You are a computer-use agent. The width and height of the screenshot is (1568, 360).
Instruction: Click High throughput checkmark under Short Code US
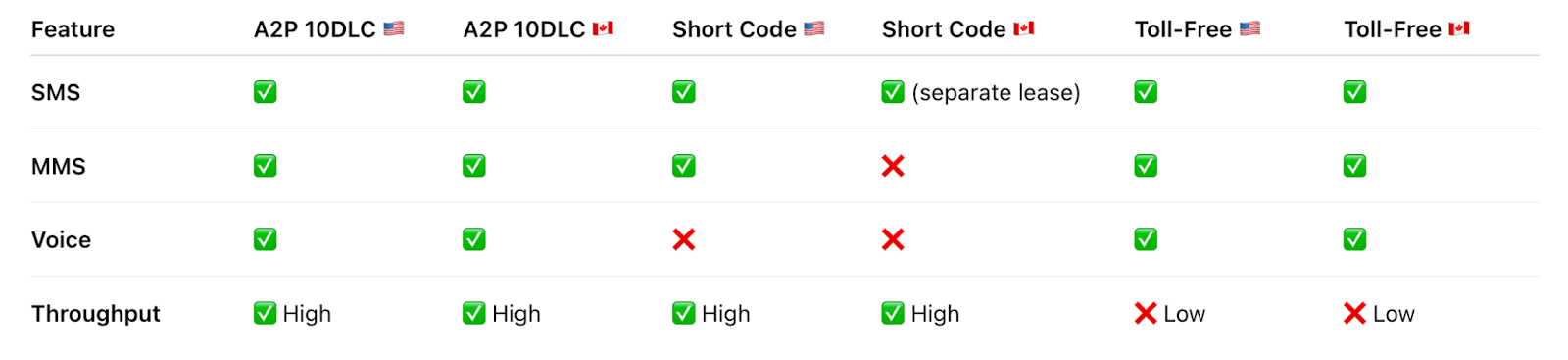(x=684, y=313)
